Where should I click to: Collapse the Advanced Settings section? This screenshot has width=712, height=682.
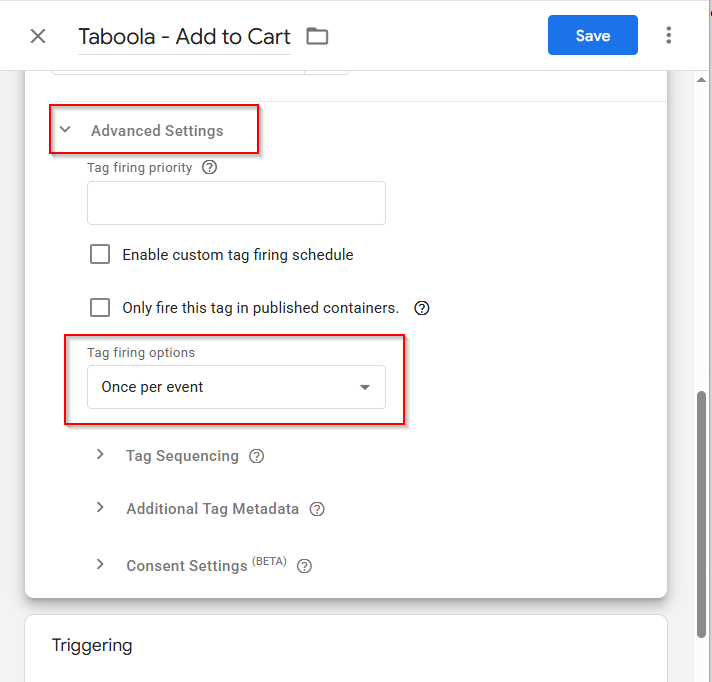(65, 129)
